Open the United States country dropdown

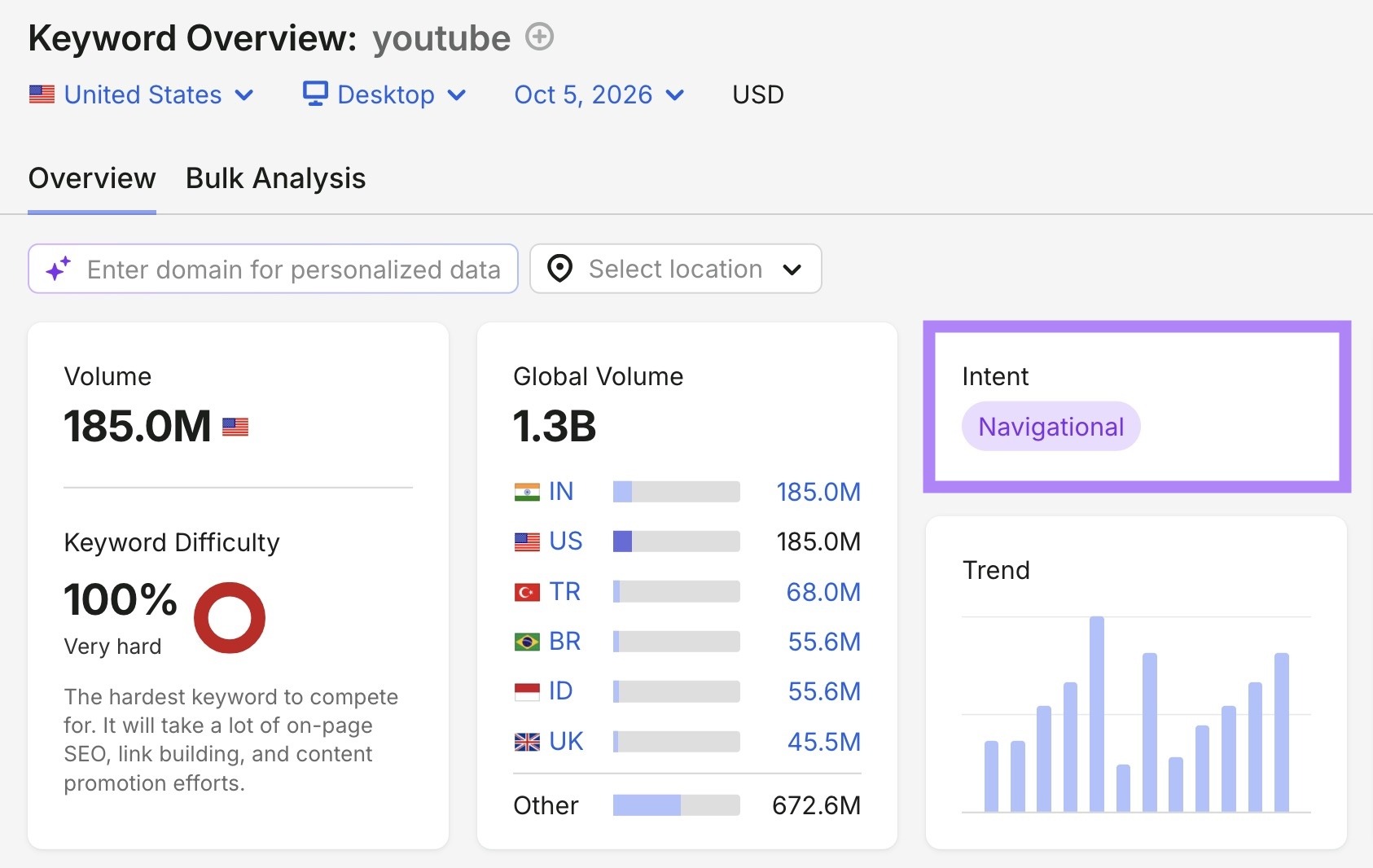coord(142,94)
